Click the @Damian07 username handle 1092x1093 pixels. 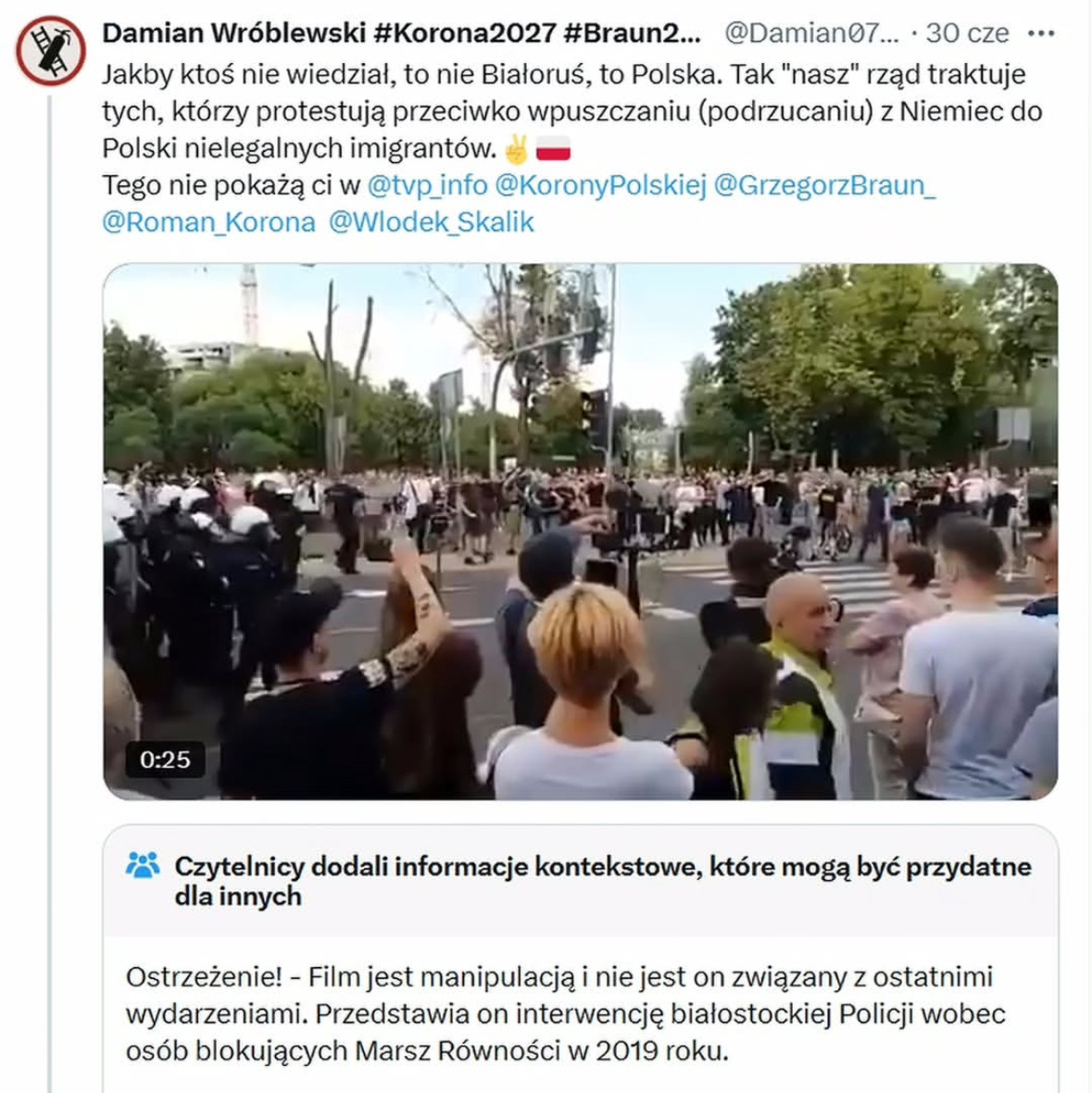pos(812,32)
